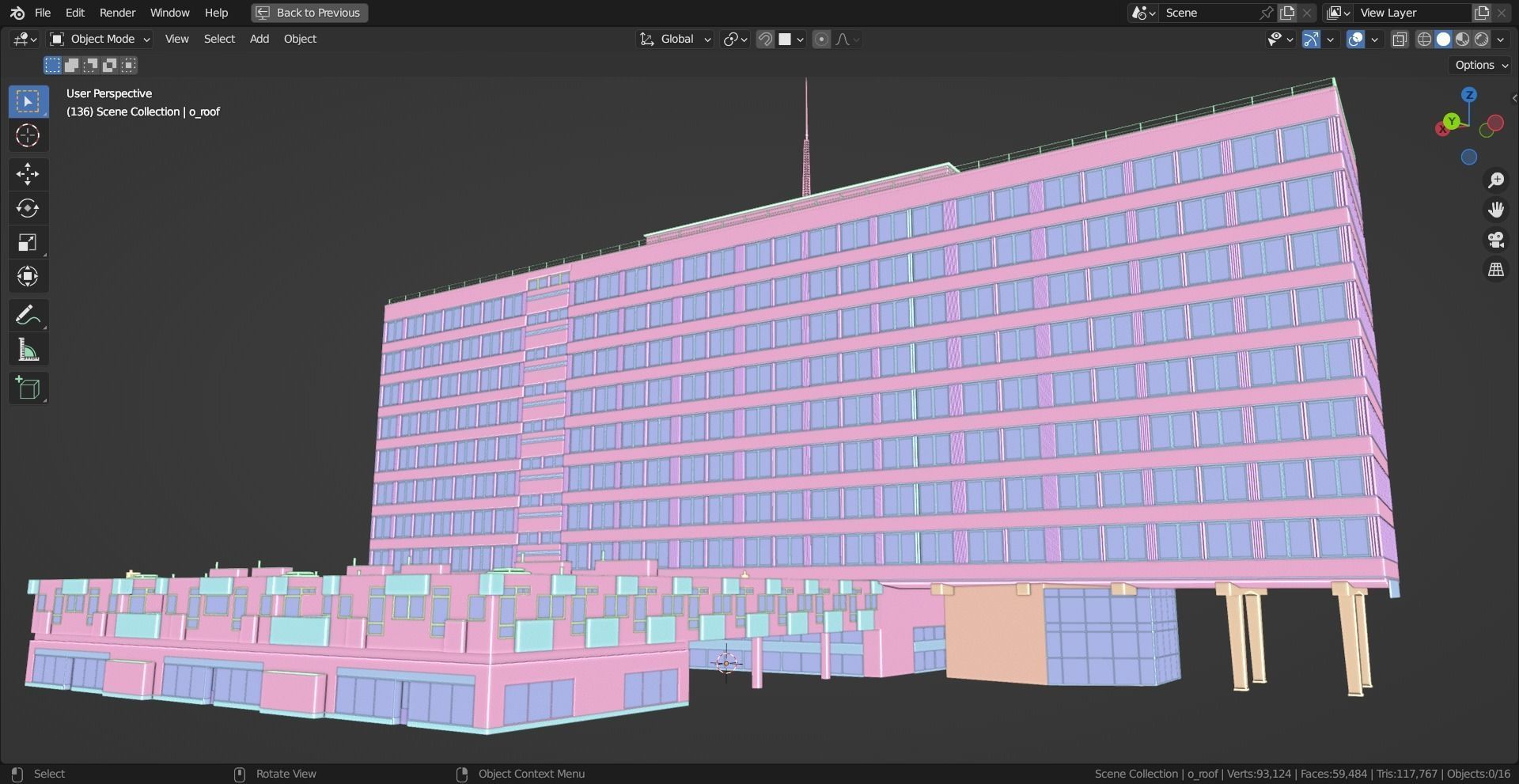Open the viewport Object menu
This screenshot has width=1519, height=784.
(300, 39)
